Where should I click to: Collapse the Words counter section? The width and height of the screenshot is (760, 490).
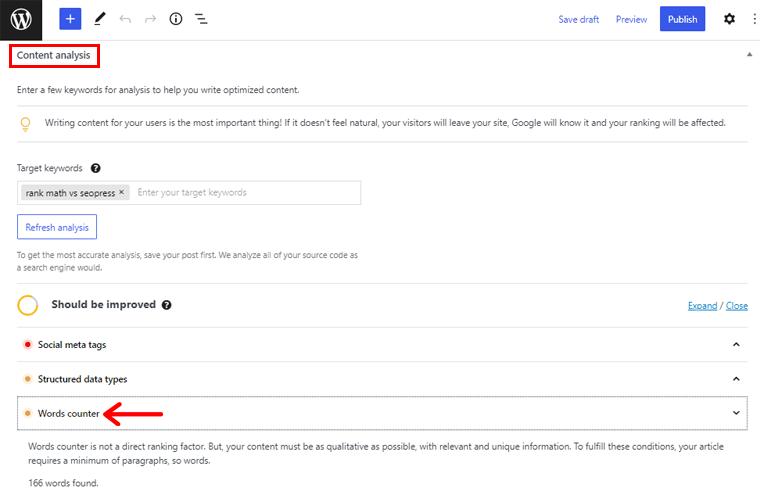(x=382, y=413)
